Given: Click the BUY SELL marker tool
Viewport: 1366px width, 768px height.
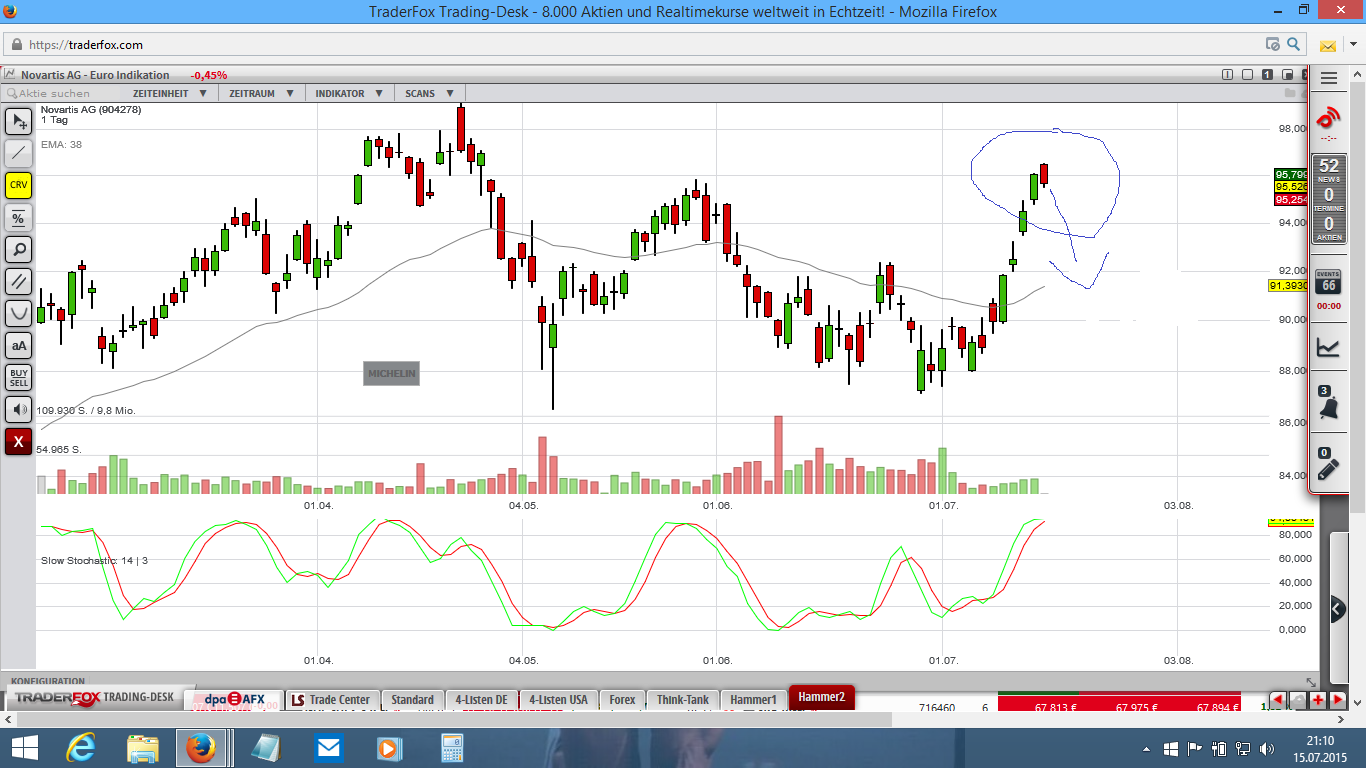Looking at the screenshot, I should pos(19,378).
